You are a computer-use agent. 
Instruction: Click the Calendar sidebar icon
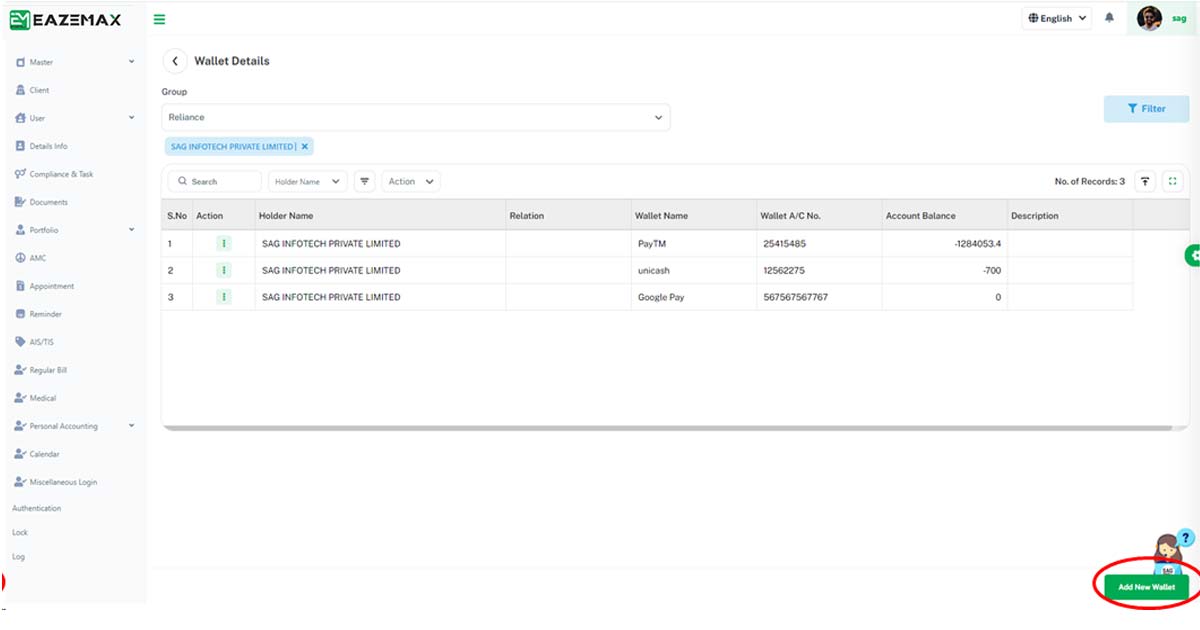point(20,454)
